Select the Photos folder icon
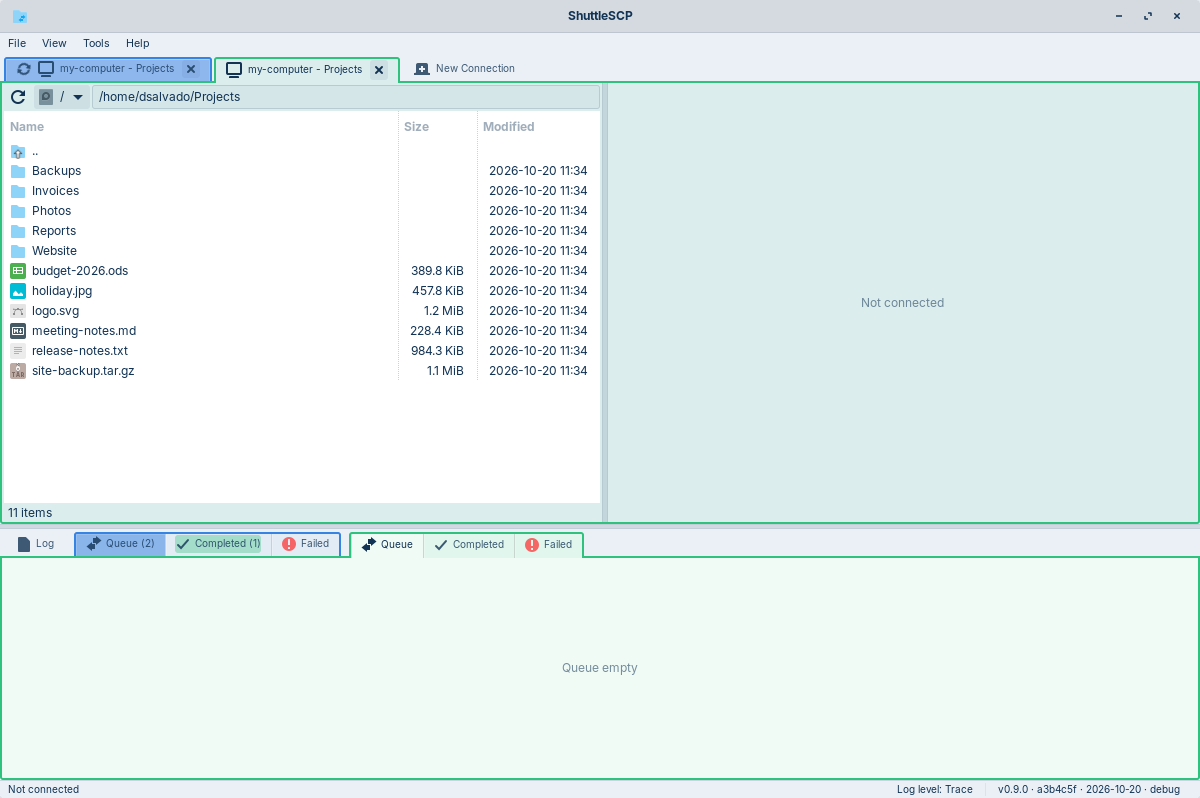Image resolution: width=1200 pixels, height=798 pixels. (18, 211)
